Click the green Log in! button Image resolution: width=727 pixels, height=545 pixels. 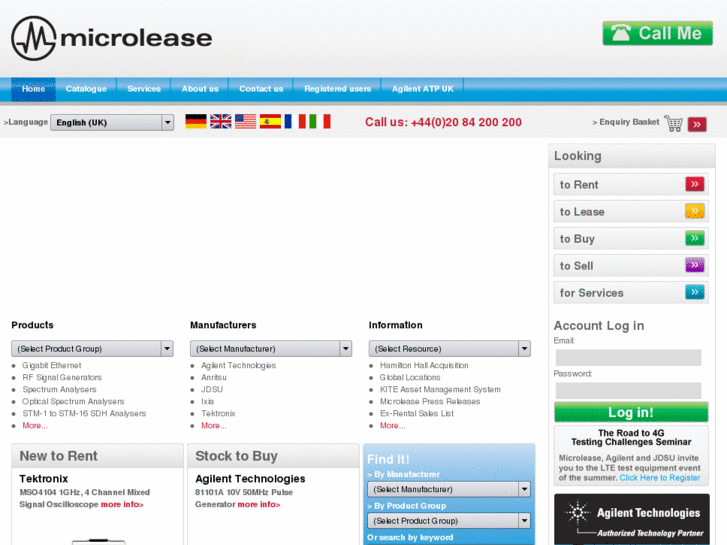point(631,412)
